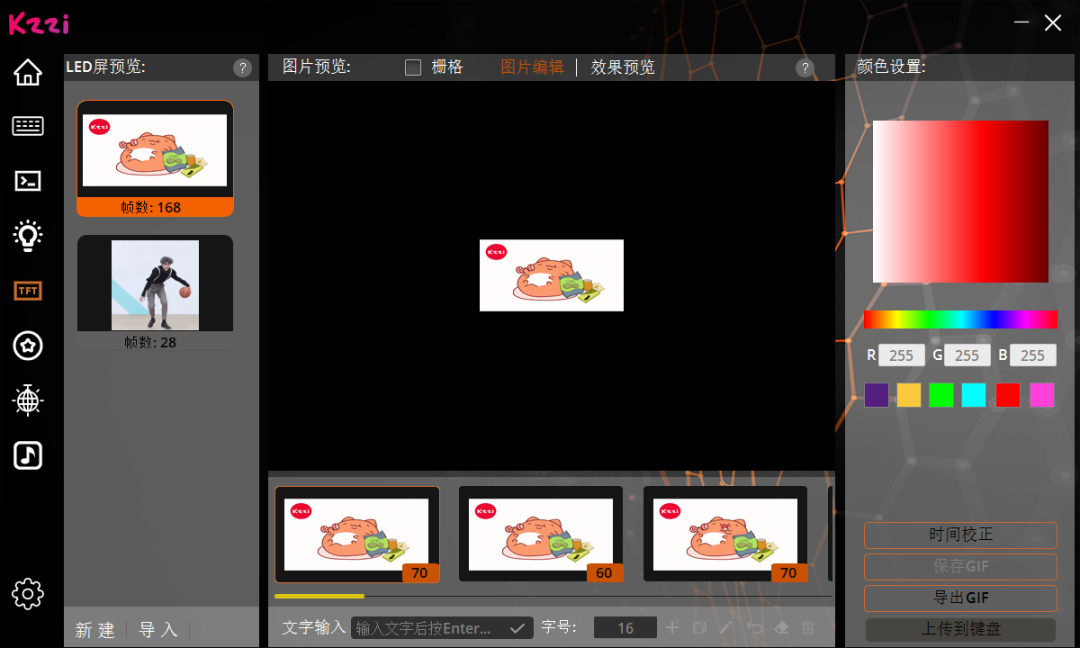Viewport: 1080px width, 648px height.
Task: Click the 60 duration badge on second frame
Action: [604, 573]
